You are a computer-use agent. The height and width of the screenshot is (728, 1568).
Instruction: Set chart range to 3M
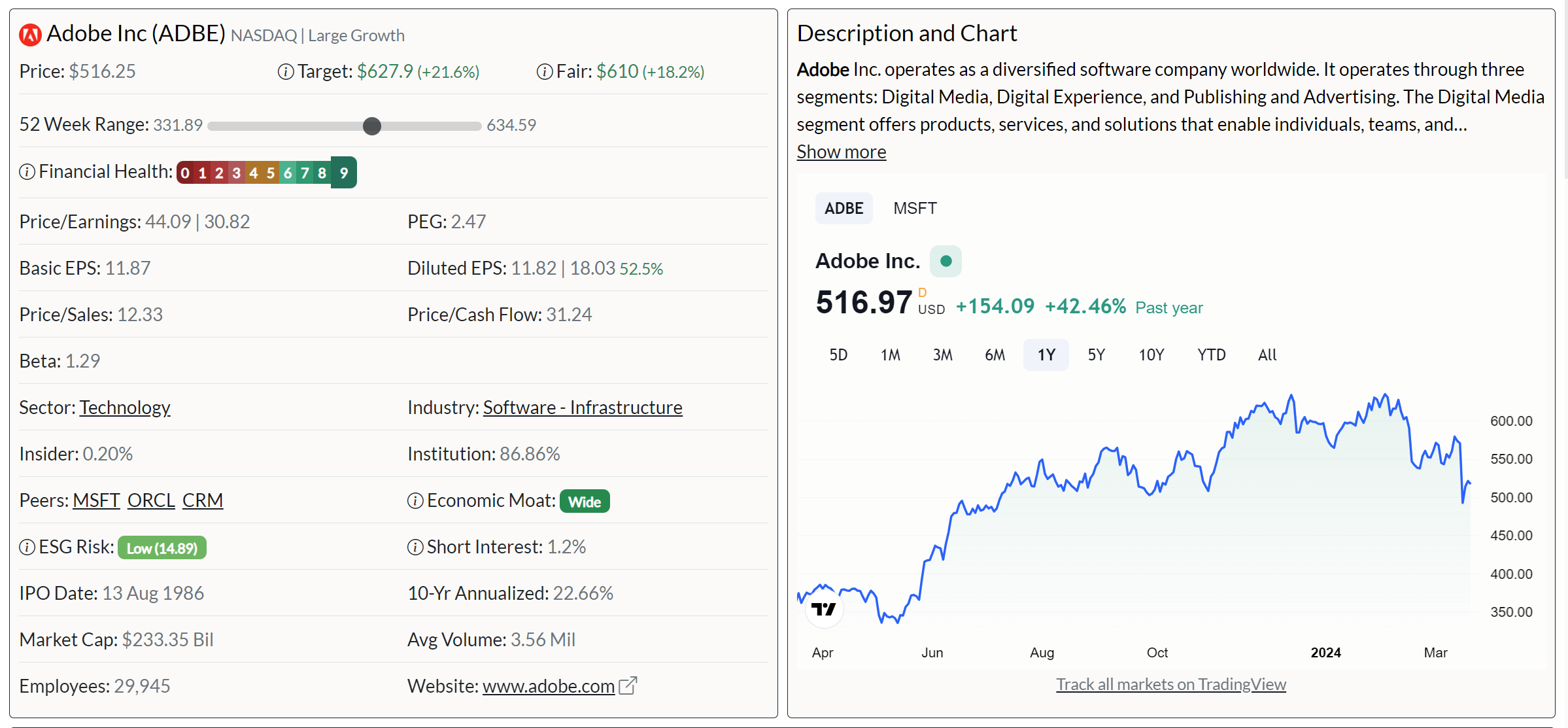coord(942,355)
